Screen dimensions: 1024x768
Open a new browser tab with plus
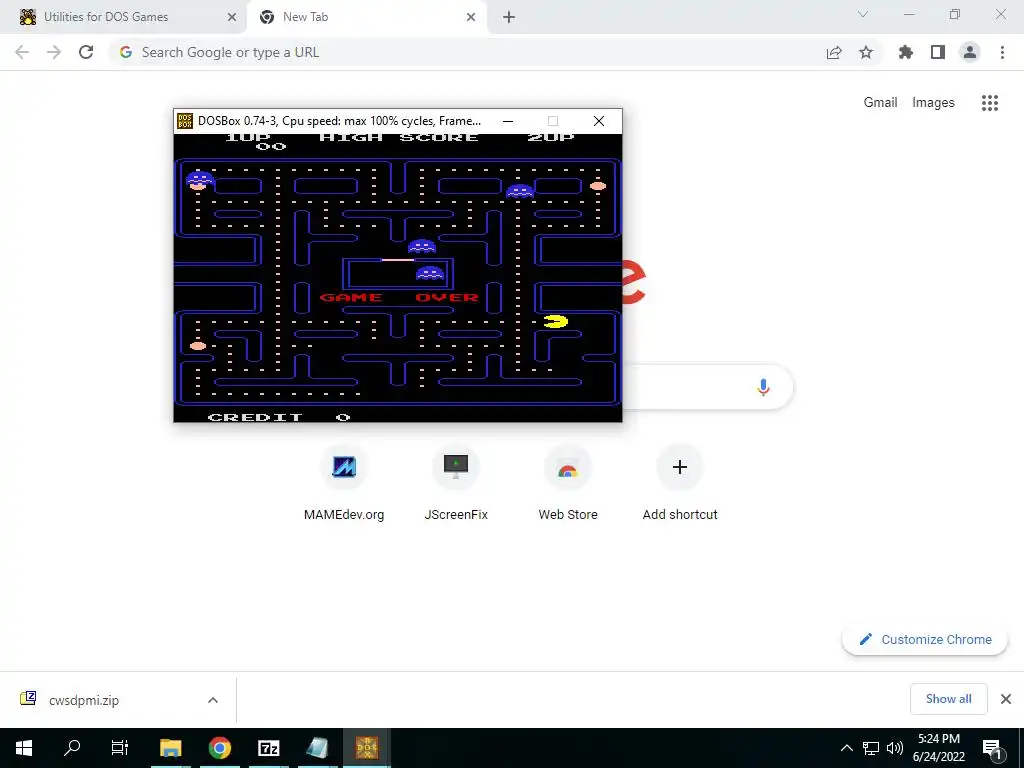point(509,18)
